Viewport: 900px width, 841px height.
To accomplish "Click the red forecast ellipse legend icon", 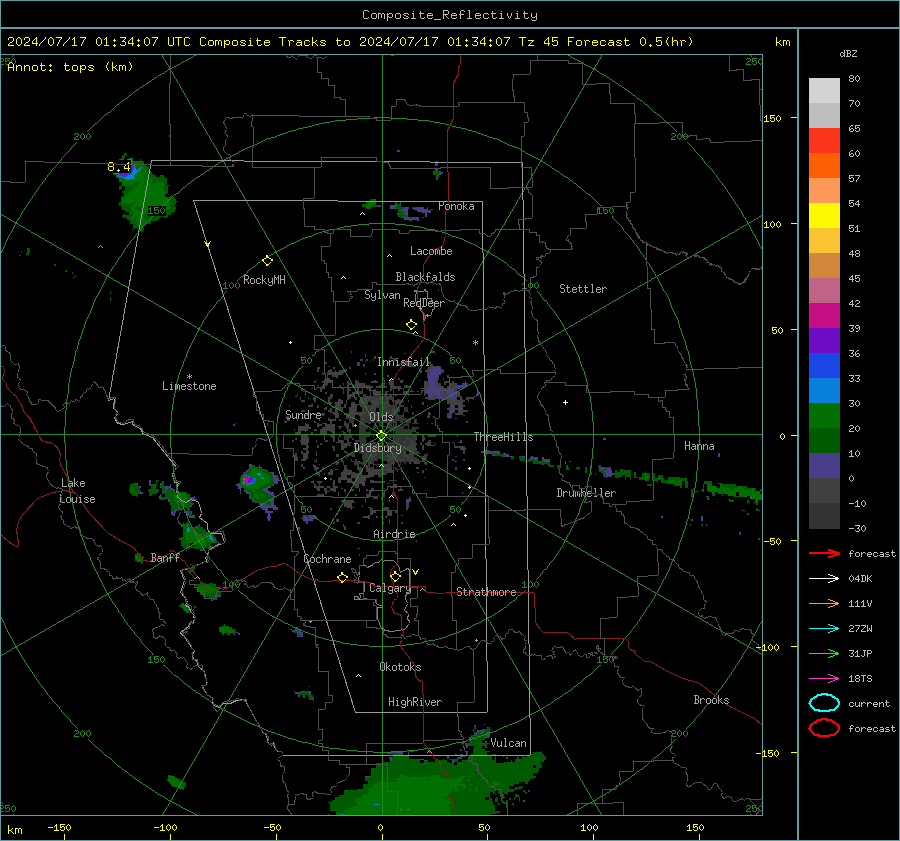I will tap(824, 728).
